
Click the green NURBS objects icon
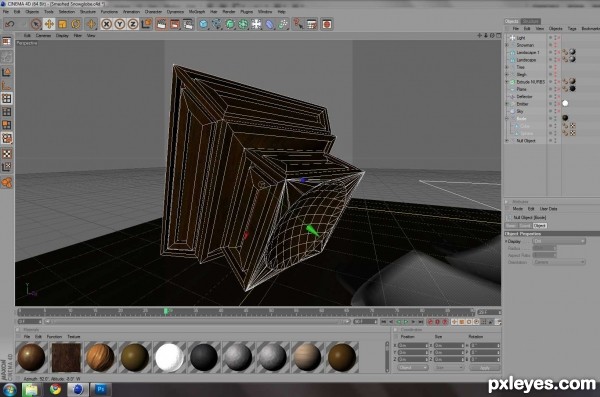(x=230, y=24)
